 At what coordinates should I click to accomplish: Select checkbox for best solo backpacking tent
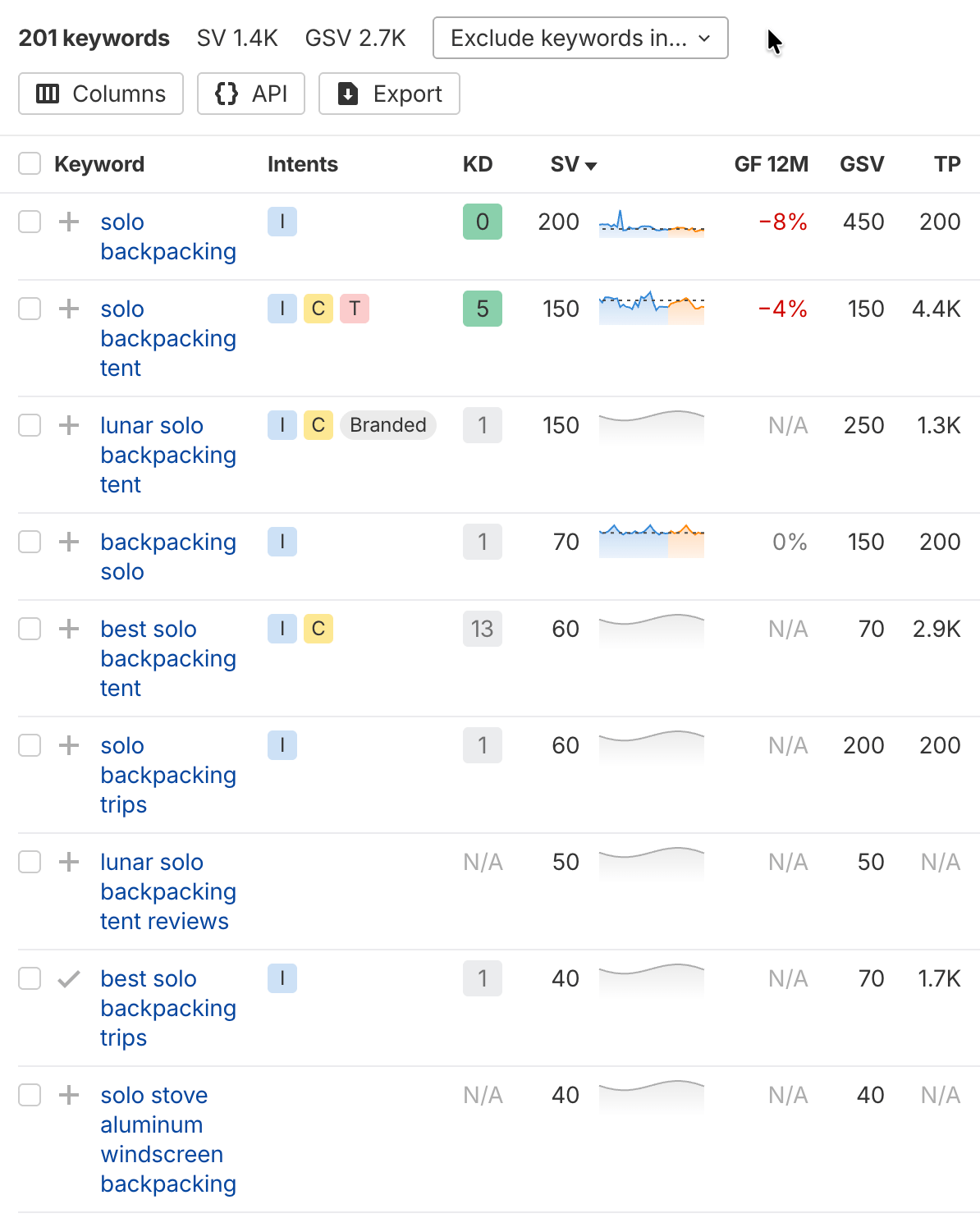point(30,629)
